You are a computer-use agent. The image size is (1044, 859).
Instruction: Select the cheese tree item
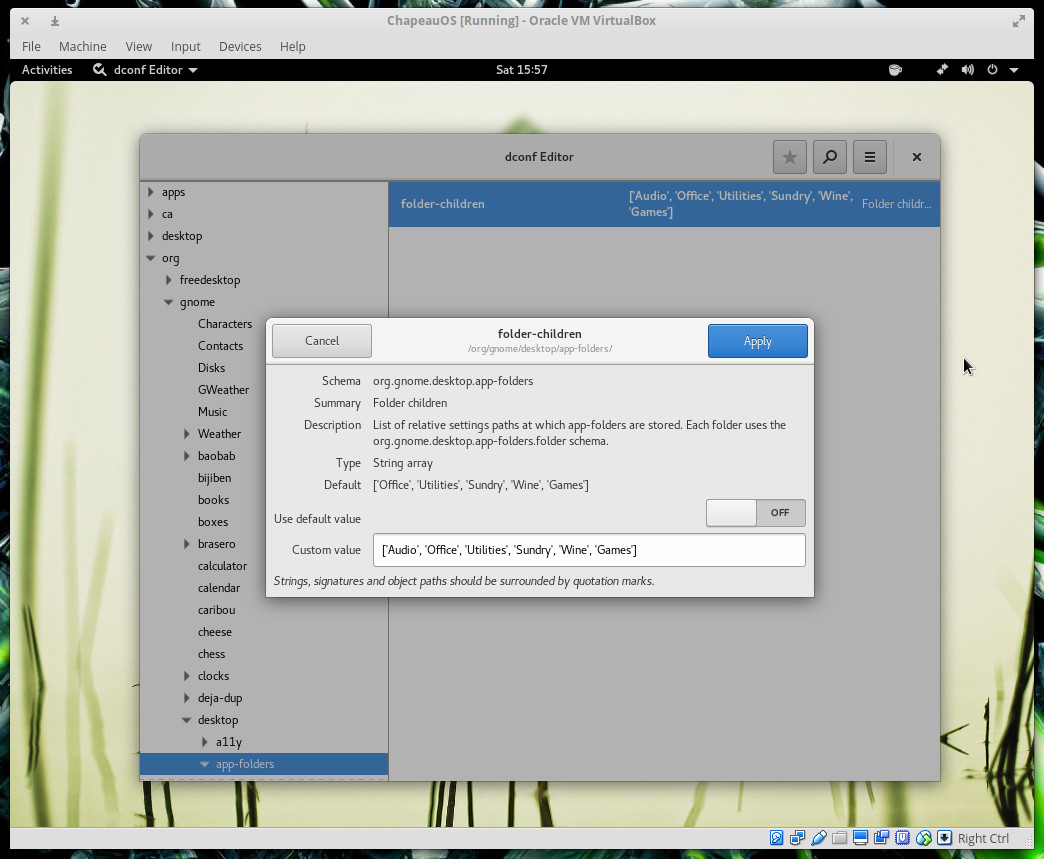(x=214, y=631)
